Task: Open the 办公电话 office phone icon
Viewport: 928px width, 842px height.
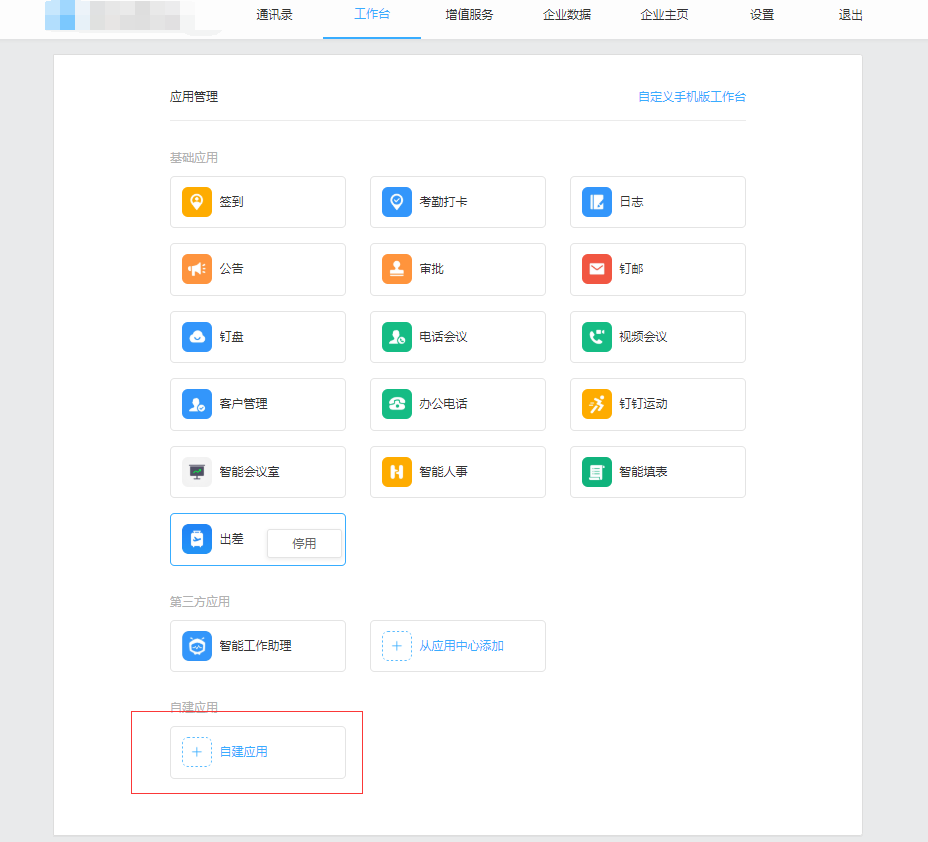Action: pyautogui.click(x=397, y=404)
